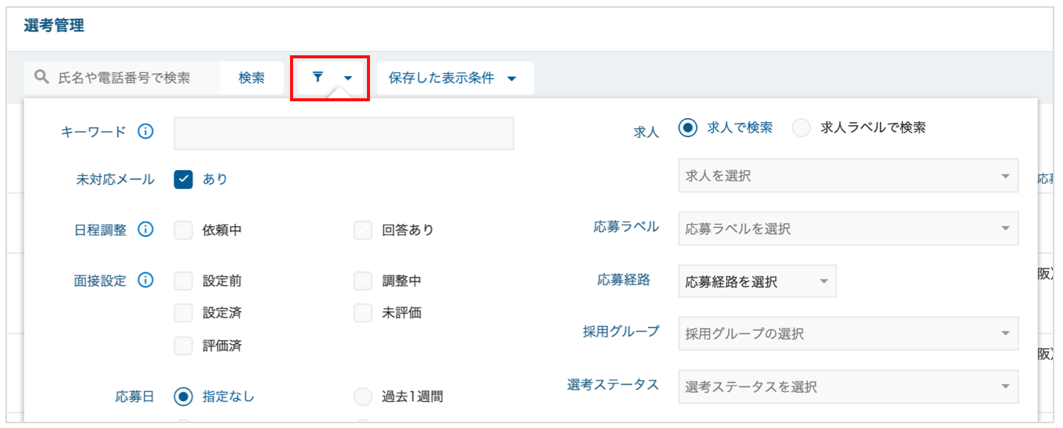
Task: Check the 未評価 checkbox
Action: pyautogui.click(x=363, y=313)
